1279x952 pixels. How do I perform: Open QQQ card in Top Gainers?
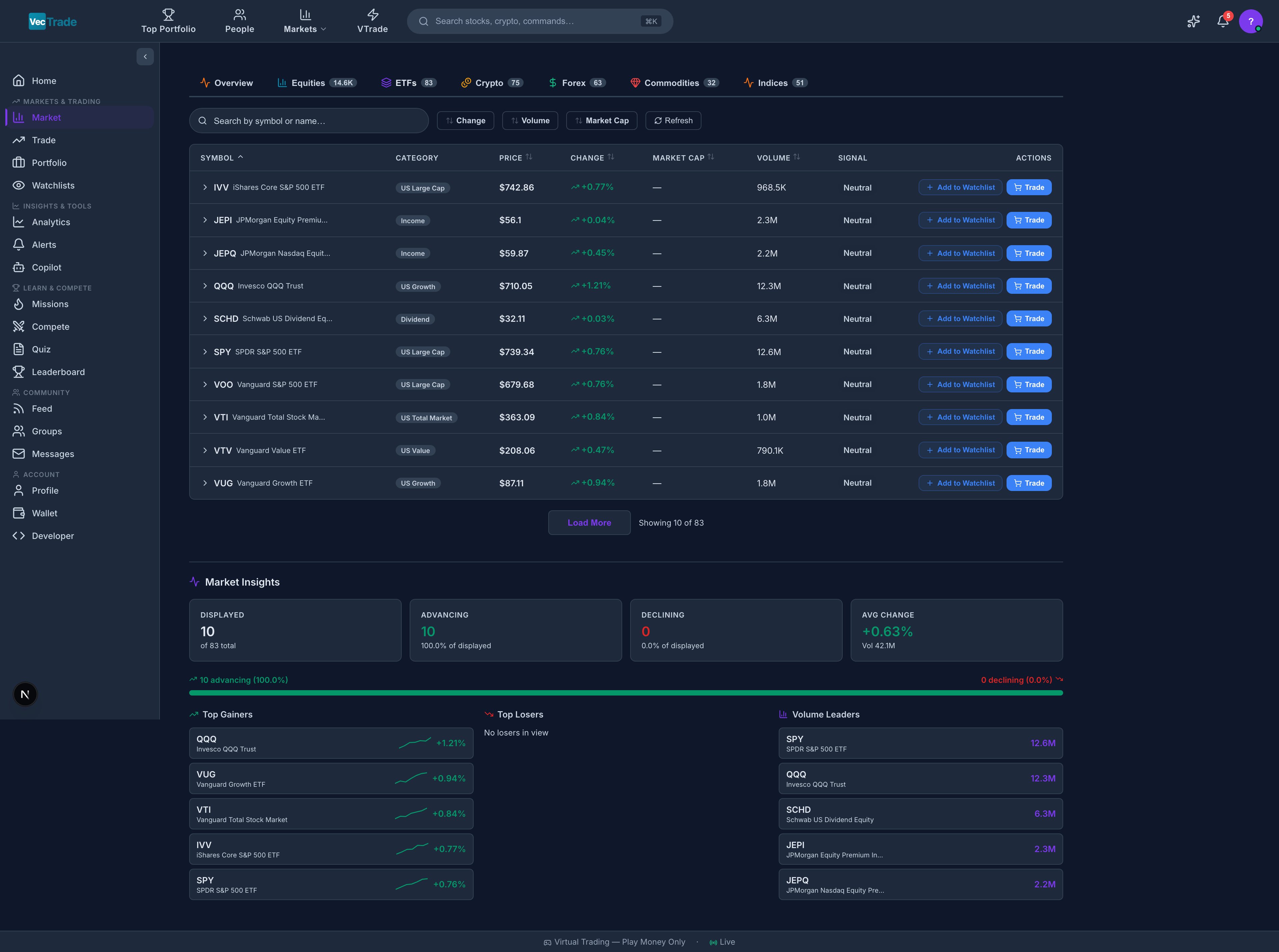click(x=331, y=743)
